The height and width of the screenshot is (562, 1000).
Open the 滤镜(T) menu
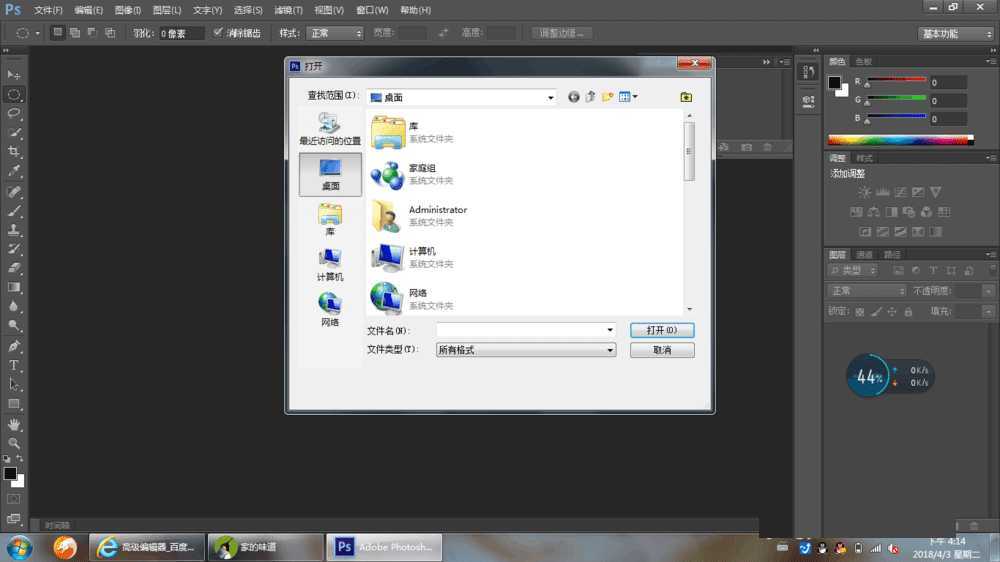click(289, 10)
